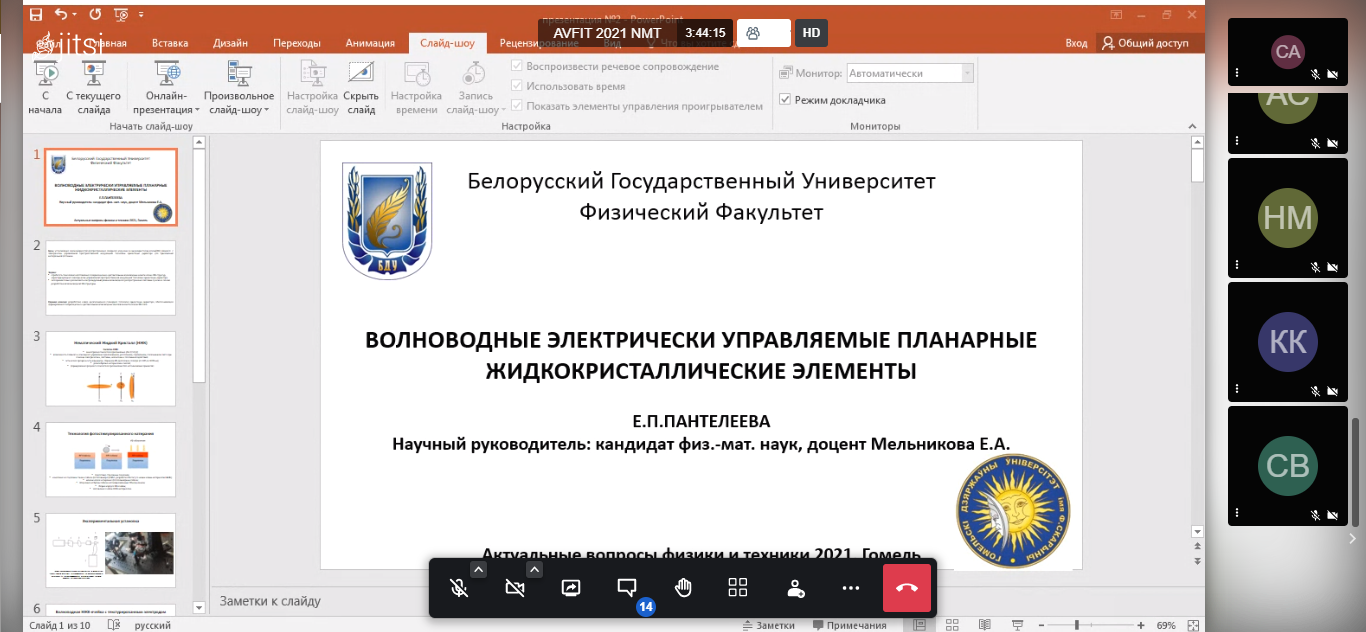Click the HD video quality badge
Viewport: 1366px width, 632px height.
tap(811, 33)
